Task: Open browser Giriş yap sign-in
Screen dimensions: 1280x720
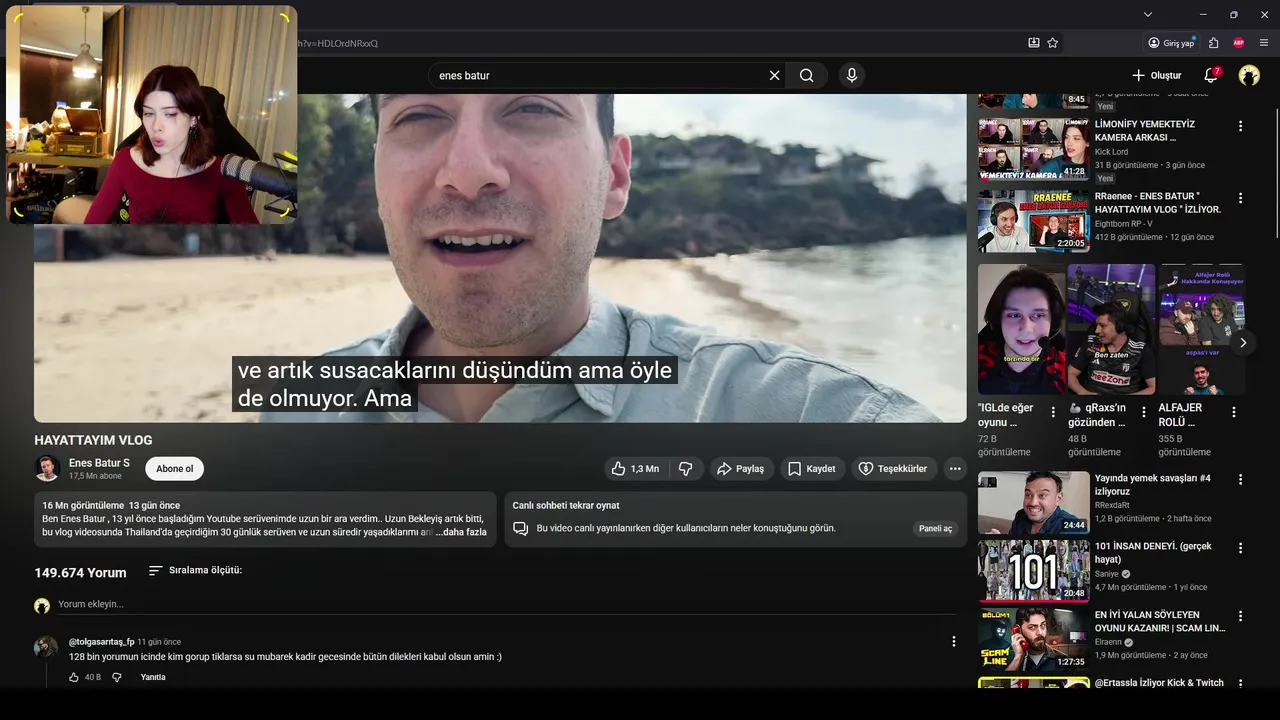Action: [1171, 43]
